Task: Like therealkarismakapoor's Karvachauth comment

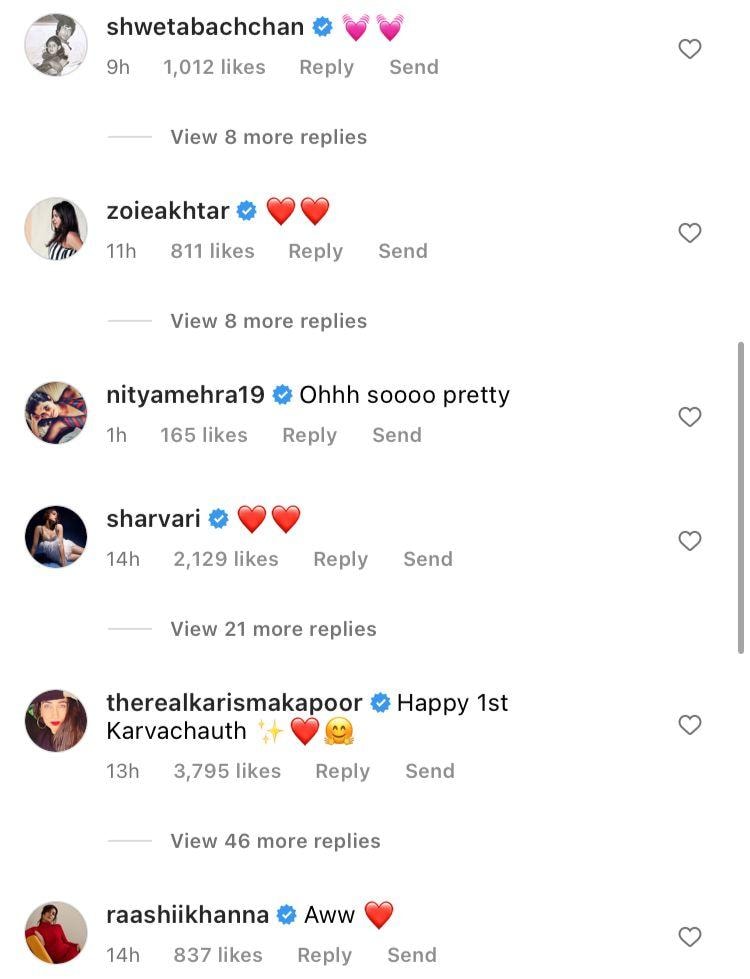Action: pyautogui.click(x=690, y=725)
